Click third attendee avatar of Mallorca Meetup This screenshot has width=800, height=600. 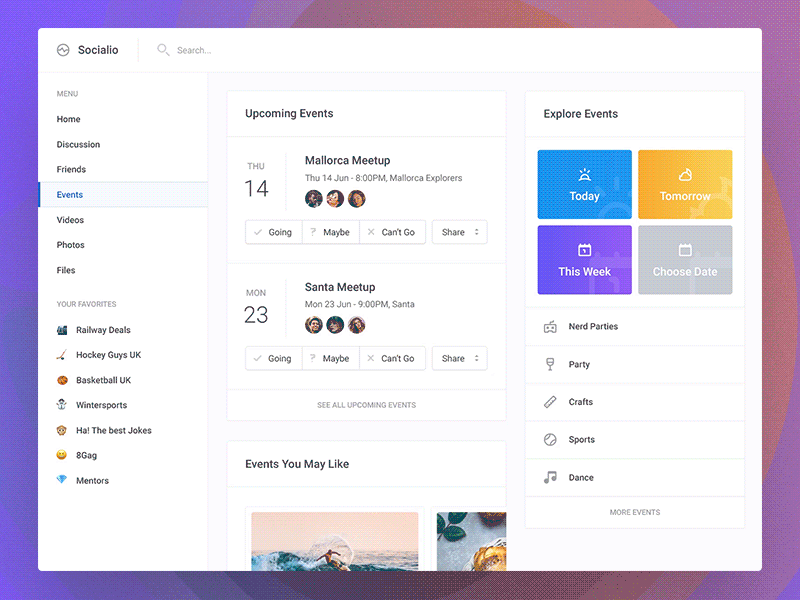click(357, 198)
